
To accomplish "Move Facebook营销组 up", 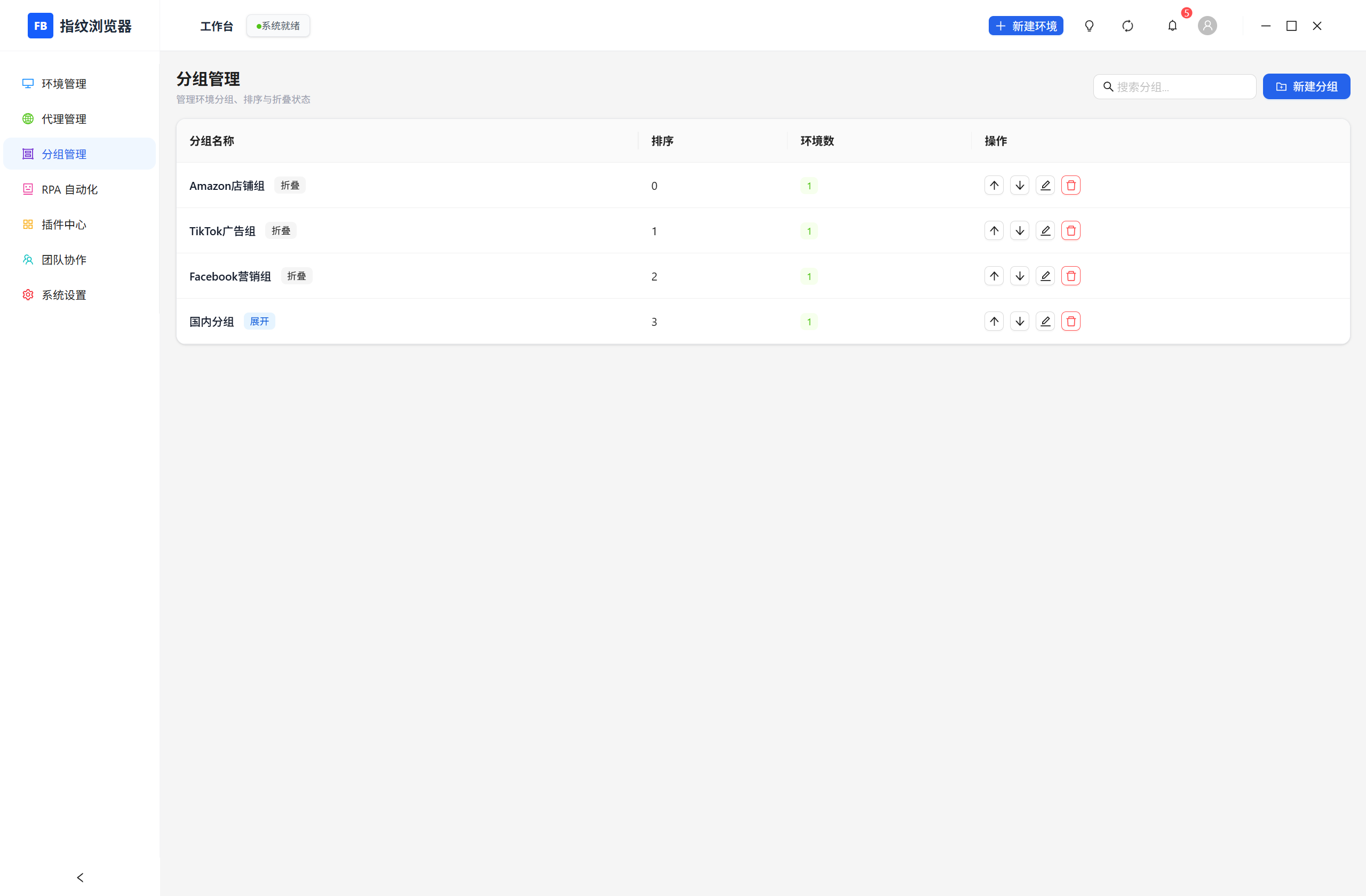I will point(994,276).
